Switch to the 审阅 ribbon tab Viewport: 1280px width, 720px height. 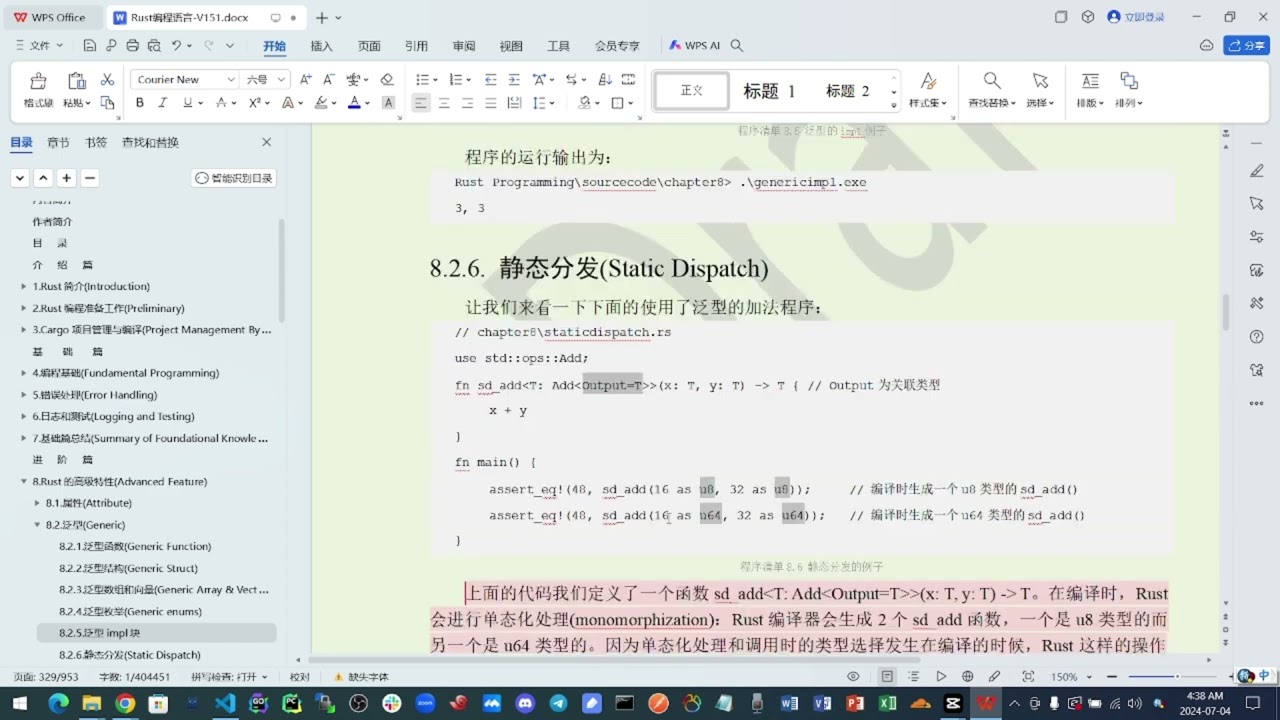click(x=464, y=46)
